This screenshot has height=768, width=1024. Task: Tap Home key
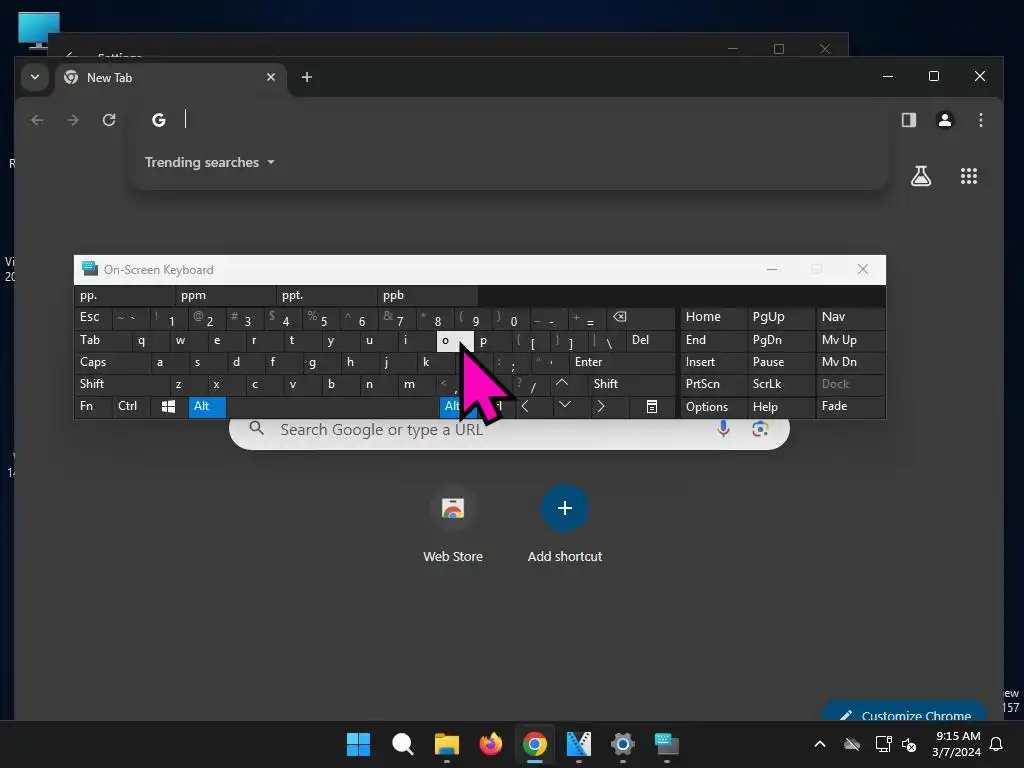(713, 317)
